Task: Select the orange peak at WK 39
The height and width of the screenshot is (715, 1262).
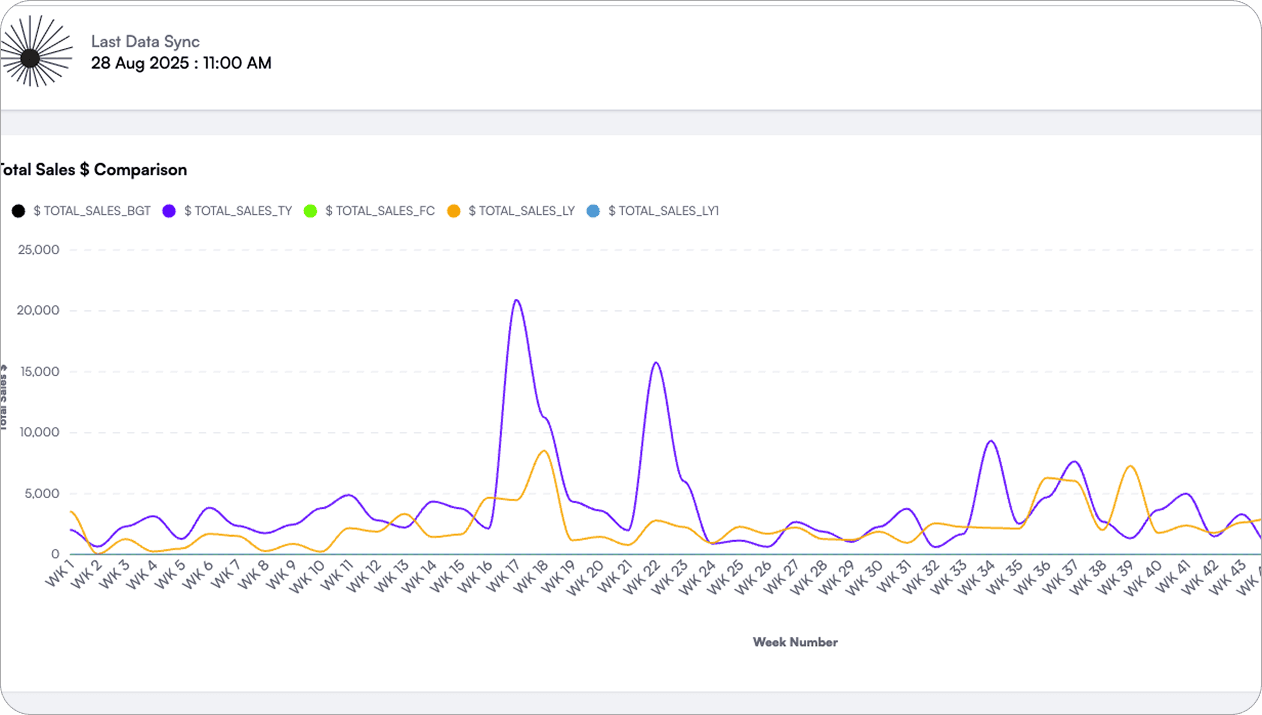Action: [1129, 466]
